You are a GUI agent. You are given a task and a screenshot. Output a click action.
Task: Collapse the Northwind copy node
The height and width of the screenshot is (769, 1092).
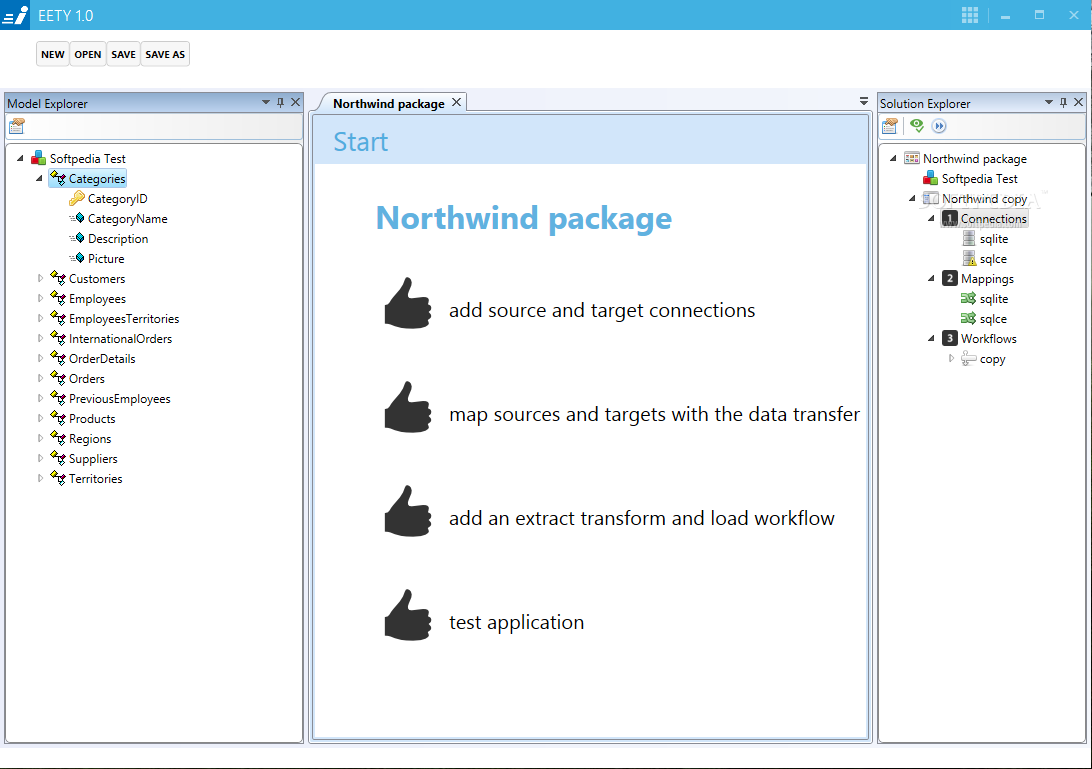(912, 199)
